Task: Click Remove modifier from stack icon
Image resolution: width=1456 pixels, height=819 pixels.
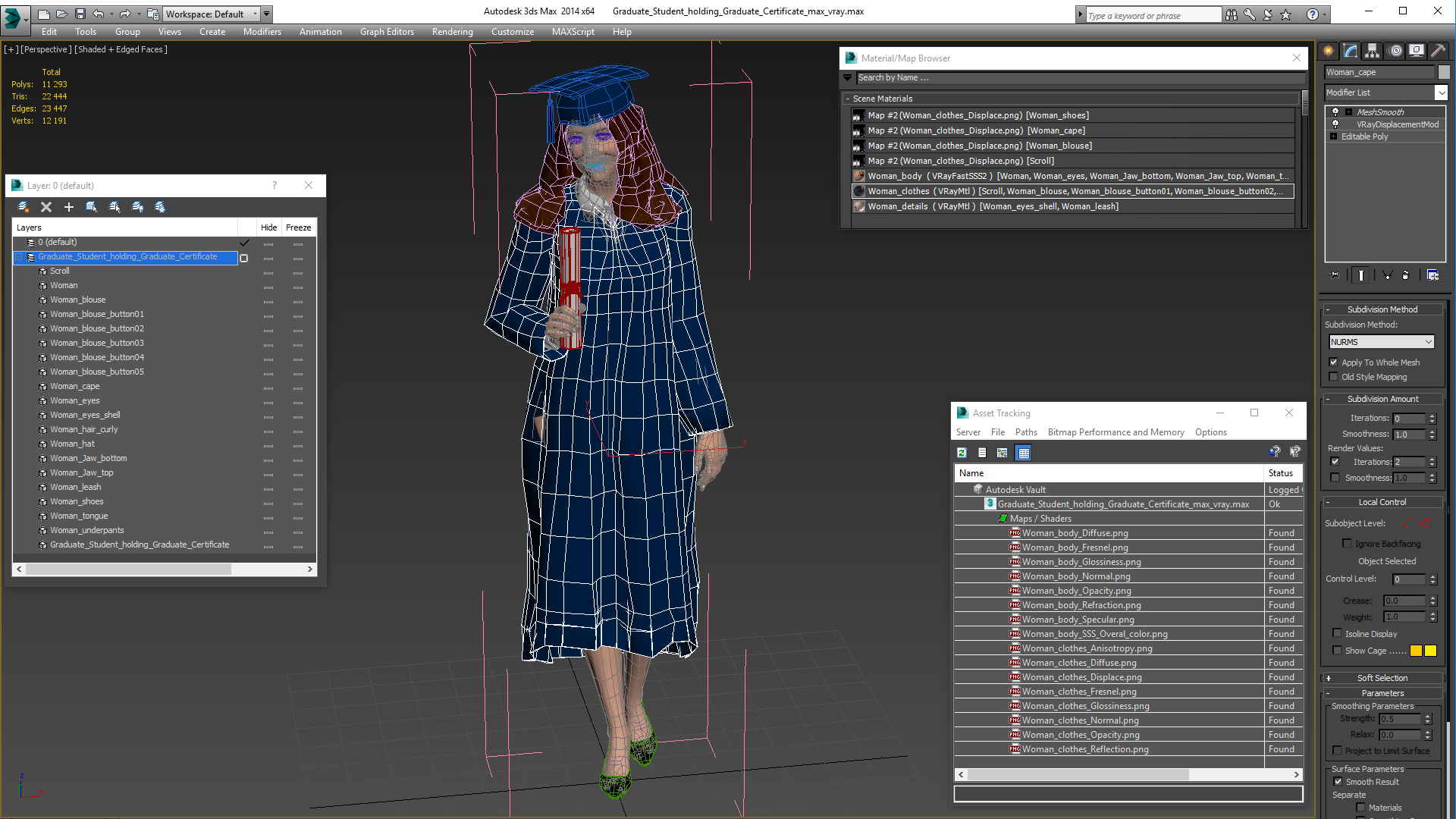Action: 1405,275
